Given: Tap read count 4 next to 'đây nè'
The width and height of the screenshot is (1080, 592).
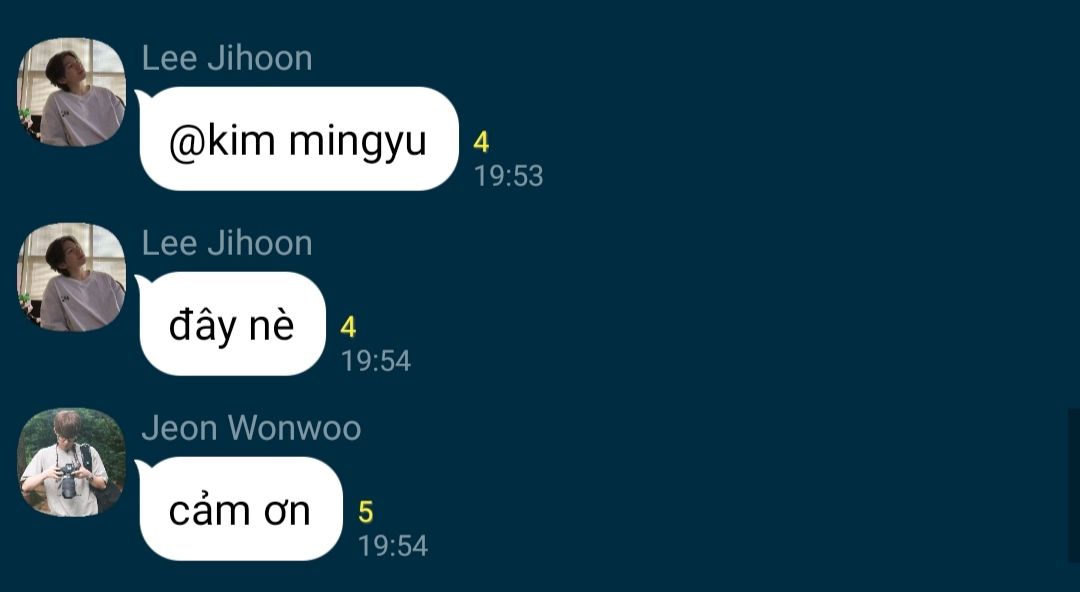Looking at the screenshot, I should coord(349,327).
